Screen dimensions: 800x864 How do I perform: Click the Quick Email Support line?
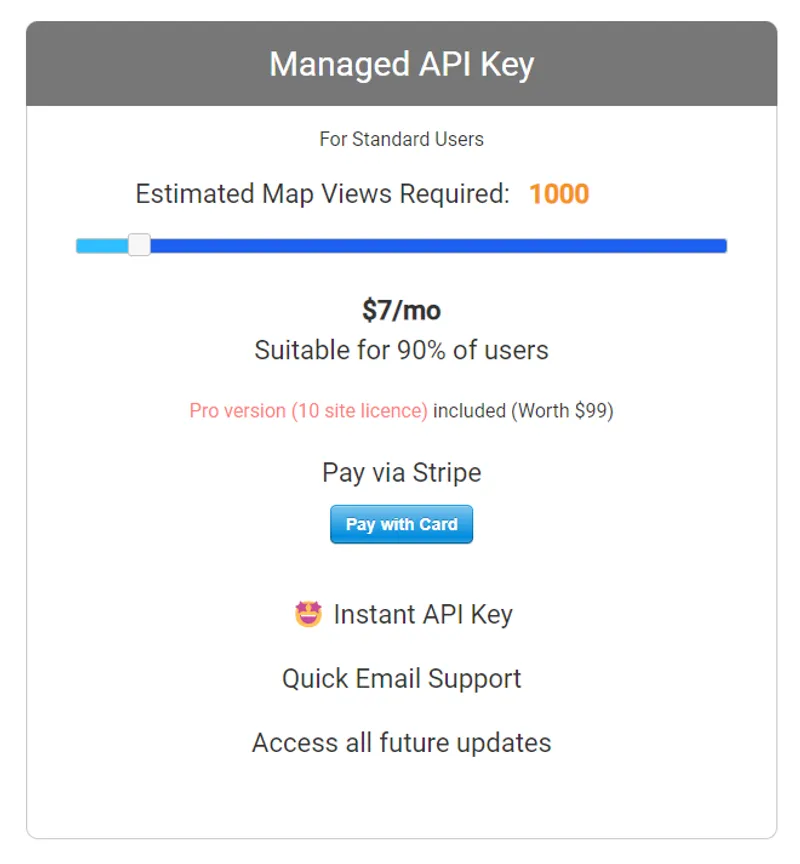click(x=400, y=678)
